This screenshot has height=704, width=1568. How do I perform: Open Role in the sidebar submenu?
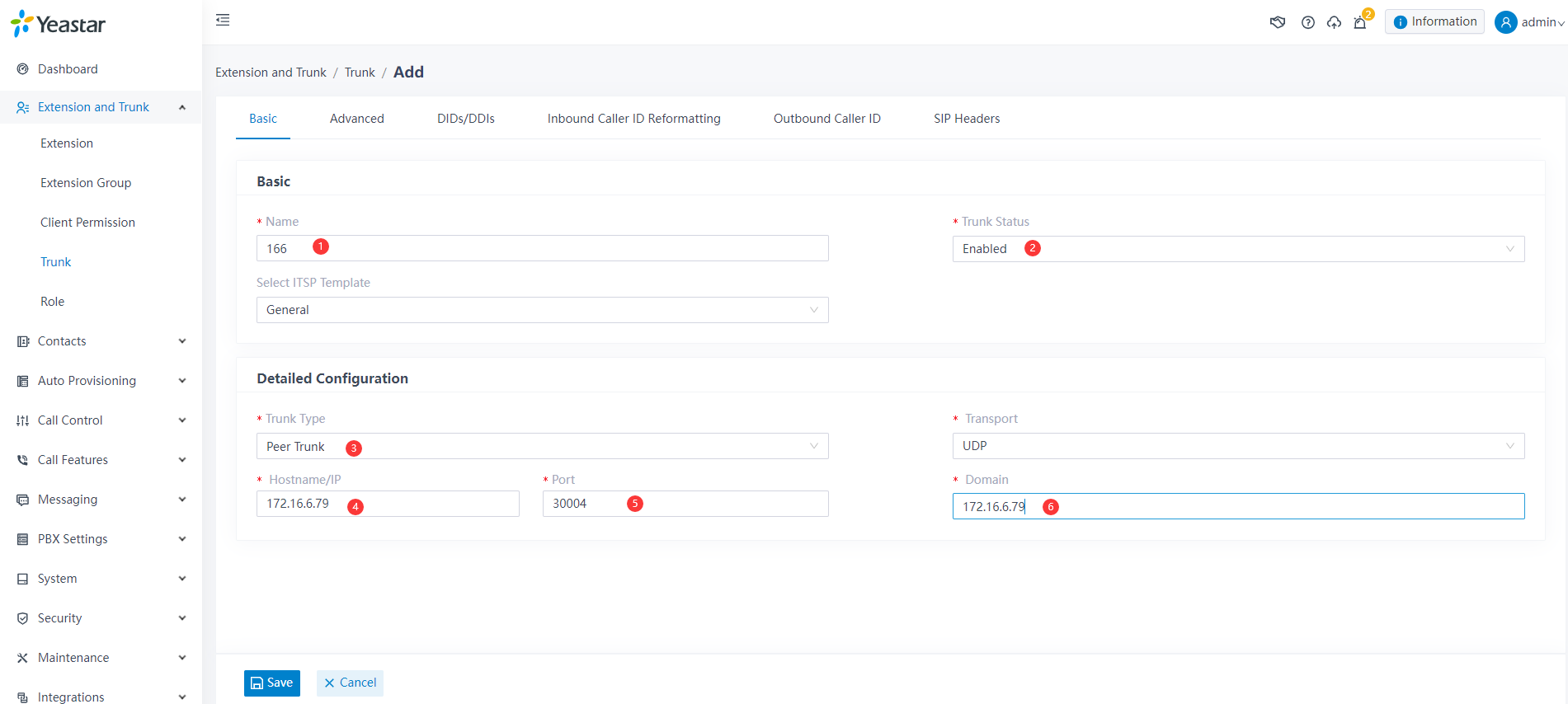click(52, 302)
